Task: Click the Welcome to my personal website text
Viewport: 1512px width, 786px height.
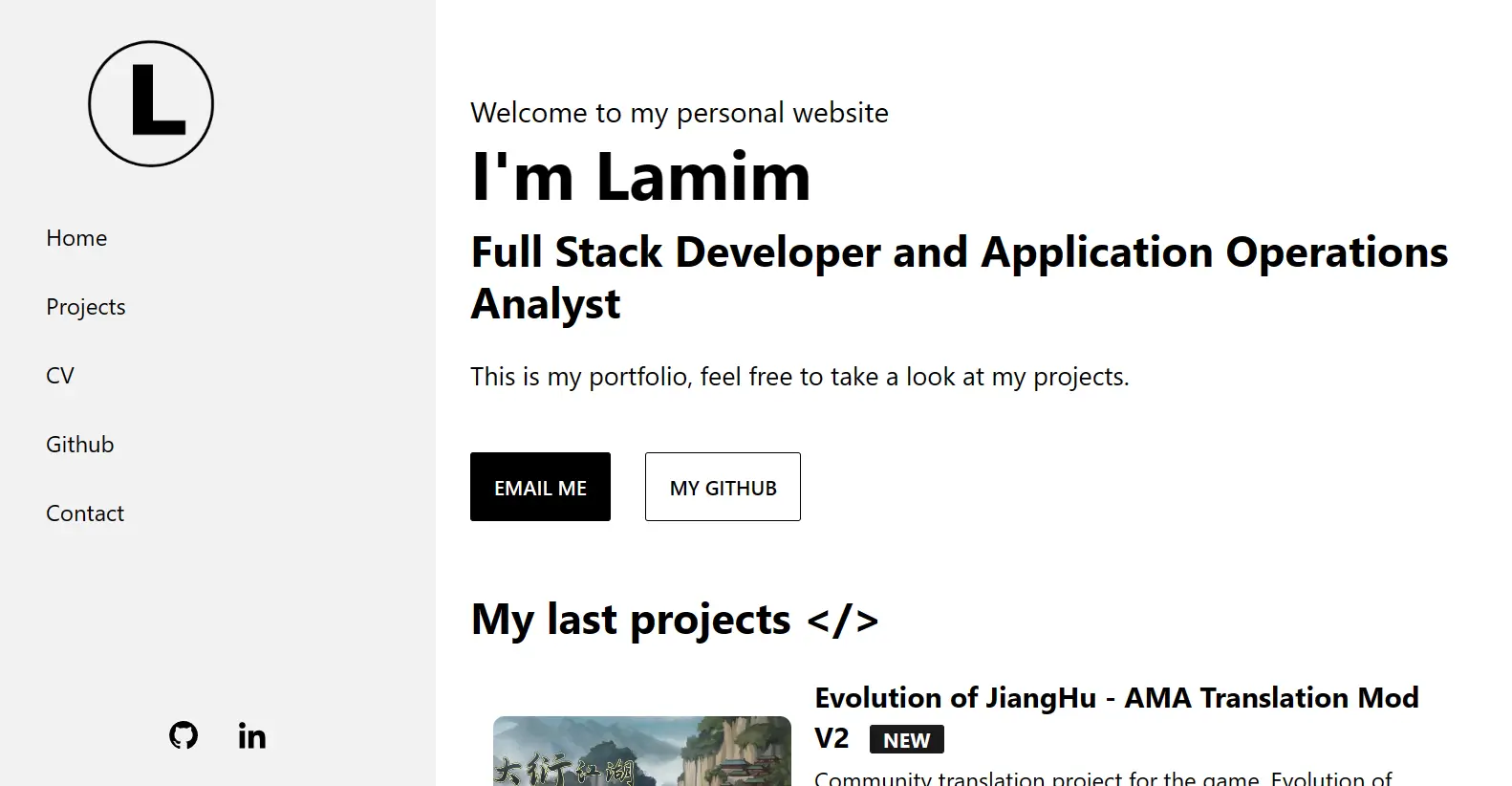Action: point(679,112)
